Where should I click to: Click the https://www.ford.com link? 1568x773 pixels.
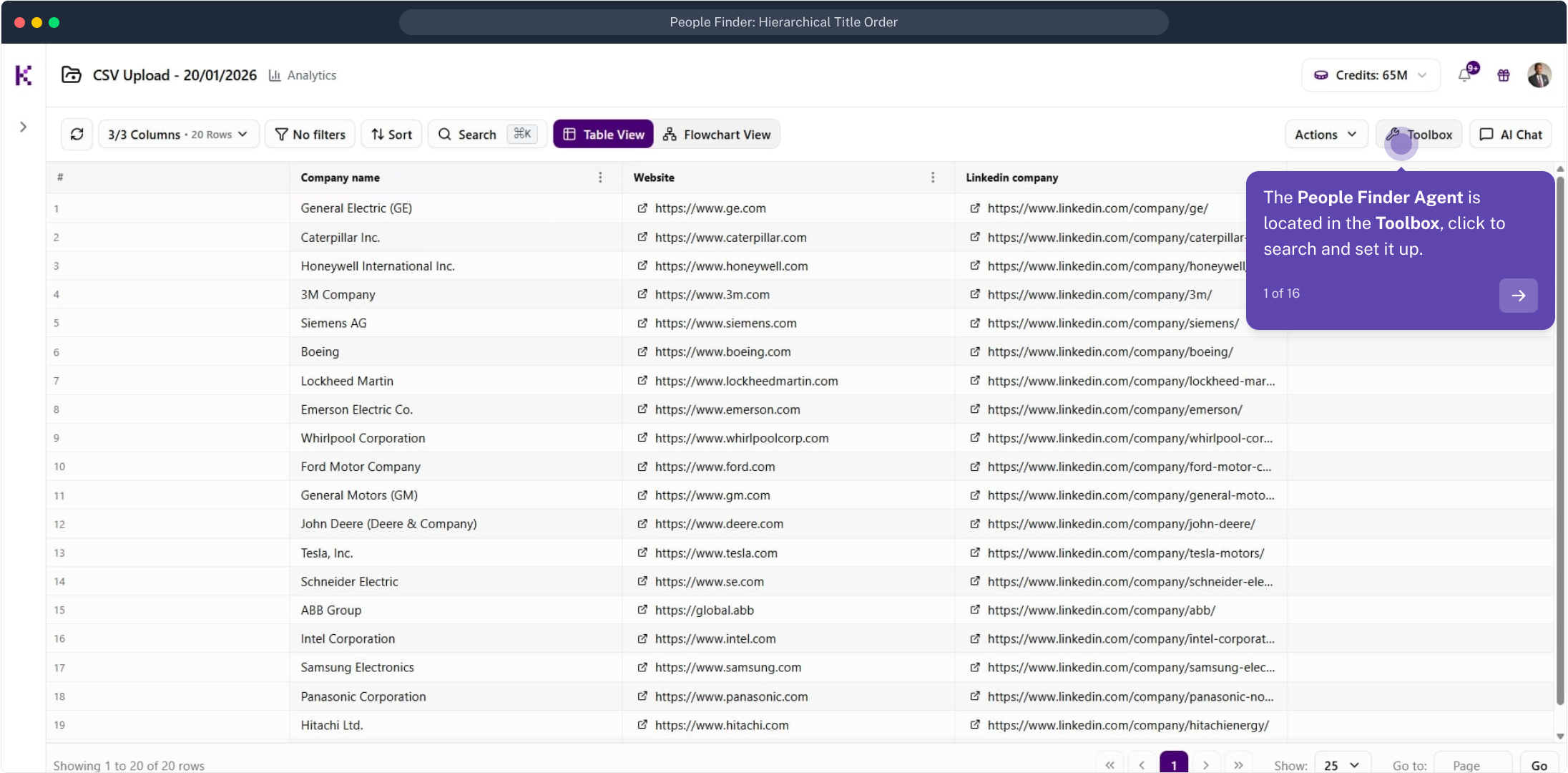click(x=715, y=467)
